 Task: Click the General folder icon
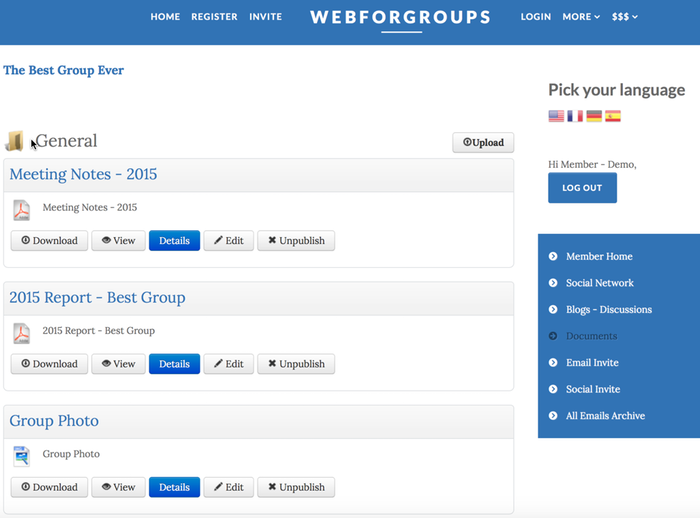14,141
